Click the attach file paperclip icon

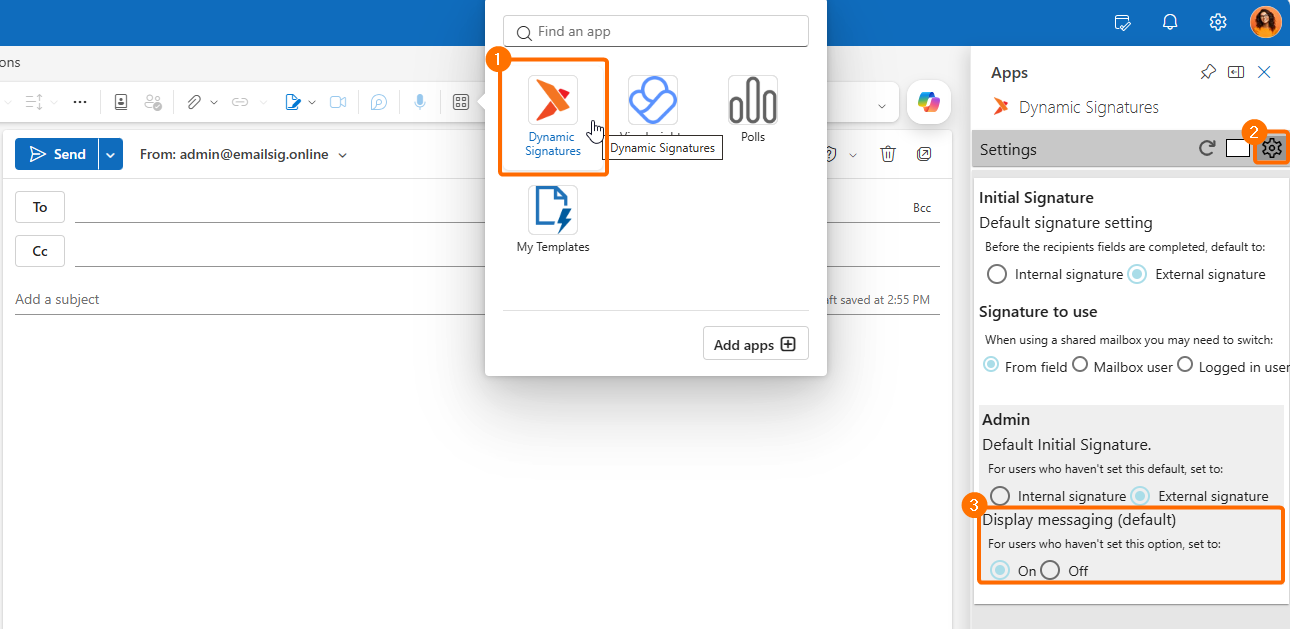coord(194,102)
